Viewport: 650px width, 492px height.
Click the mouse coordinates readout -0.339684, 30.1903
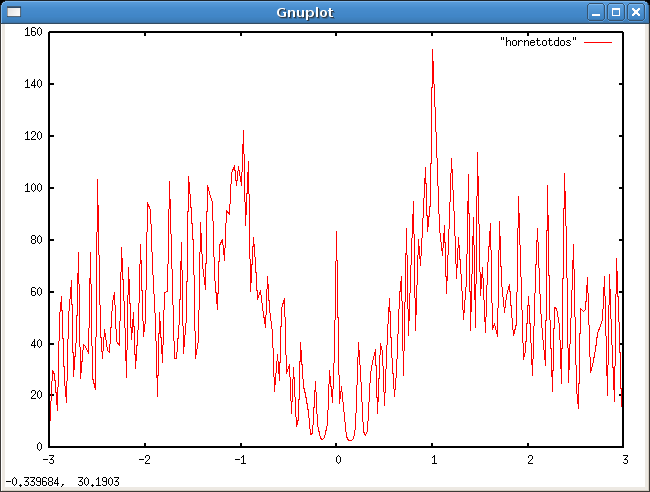pos(62,482)
